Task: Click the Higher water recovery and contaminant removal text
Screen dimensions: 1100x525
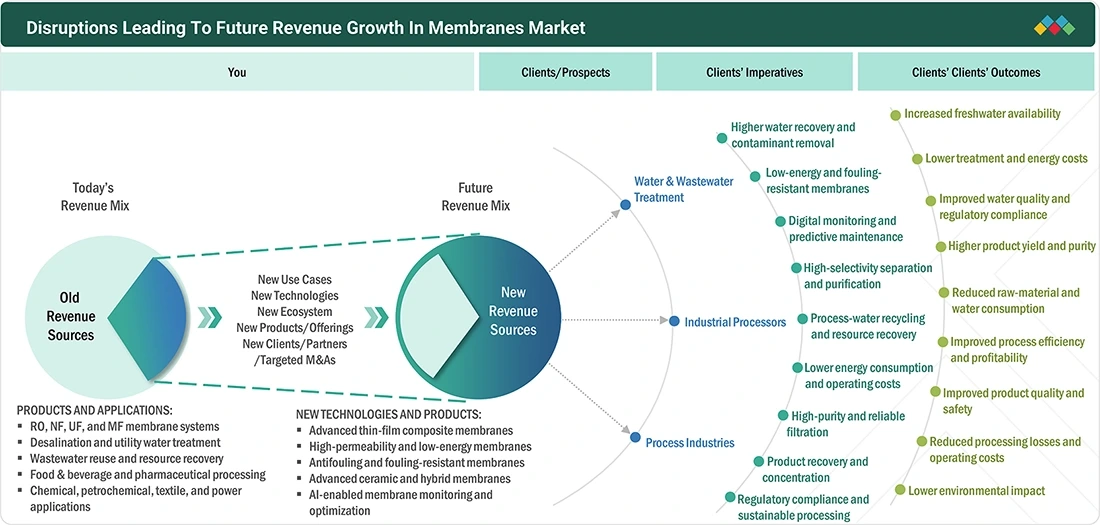Action: [x=793, y=135]
